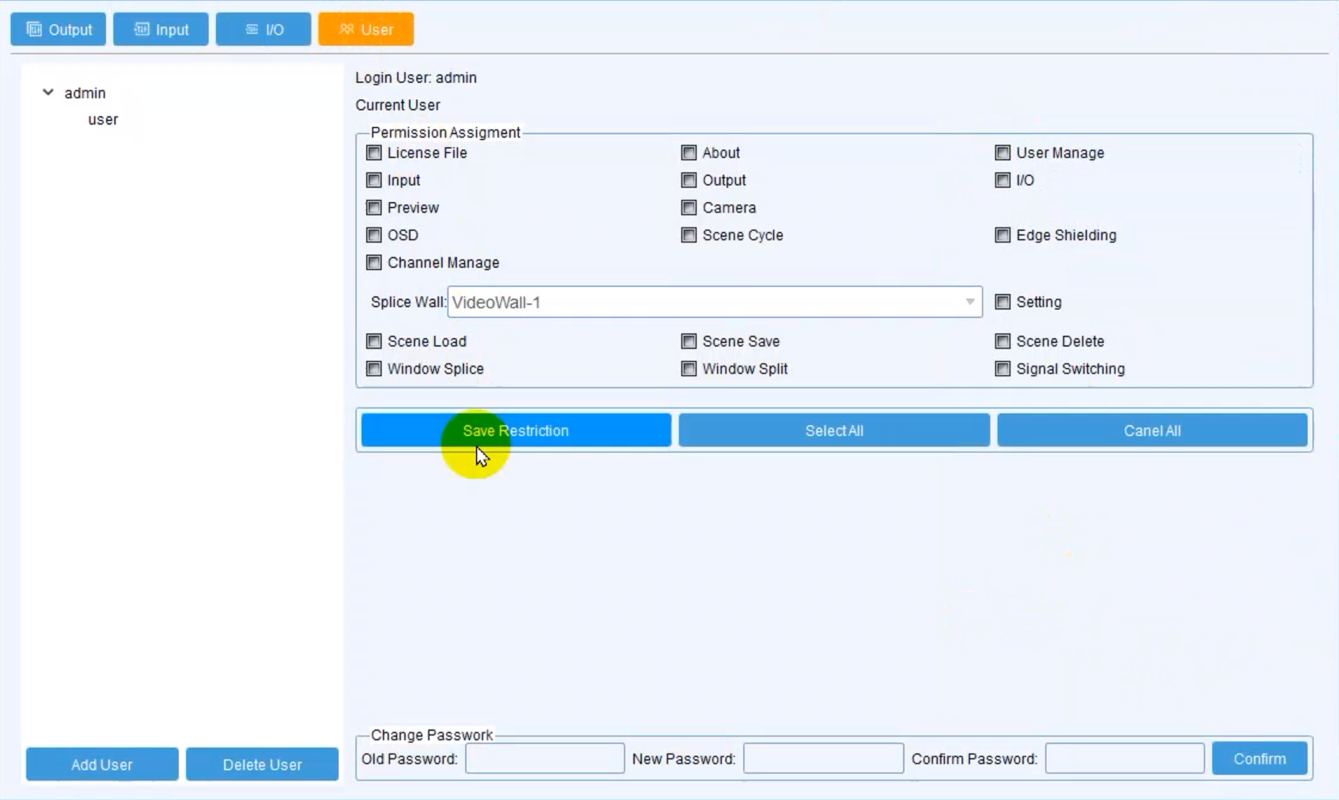Click the Save Restriction button

coord(516,430)
